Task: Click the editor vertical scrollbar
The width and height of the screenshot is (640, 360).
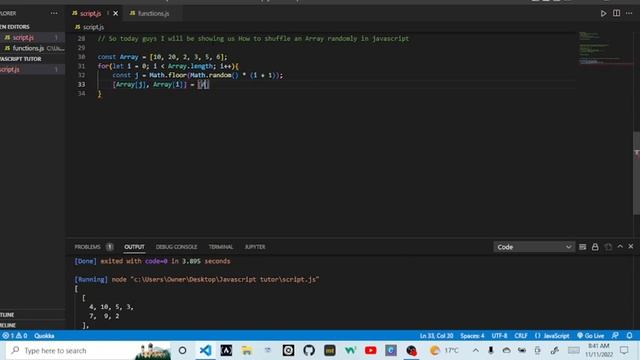Action: (x=636, y=173)
